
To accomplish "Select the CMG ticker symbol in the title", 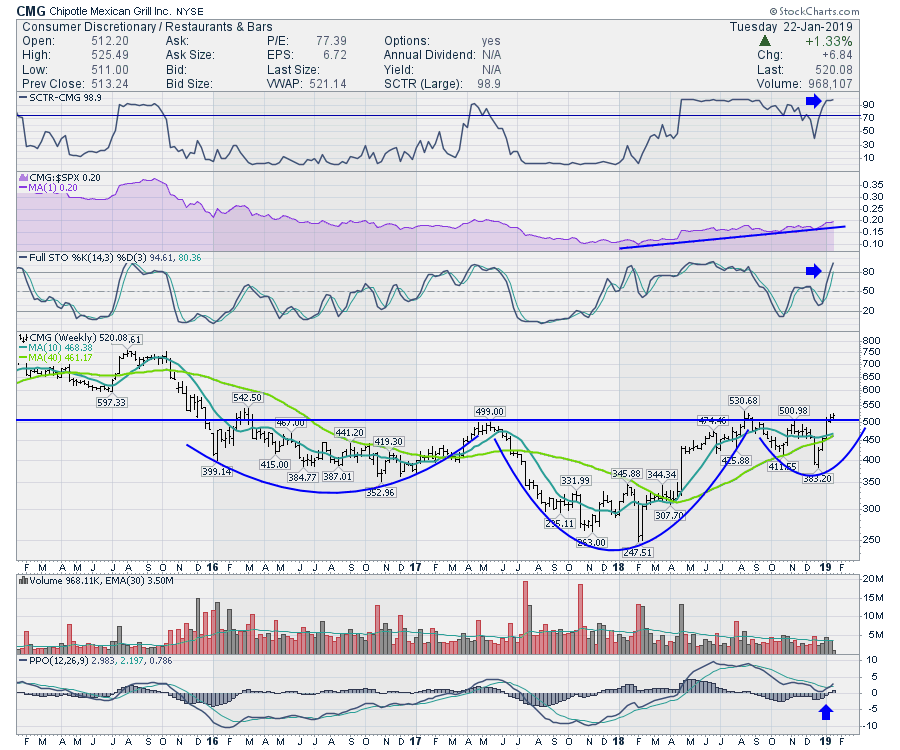I will 31,11.
